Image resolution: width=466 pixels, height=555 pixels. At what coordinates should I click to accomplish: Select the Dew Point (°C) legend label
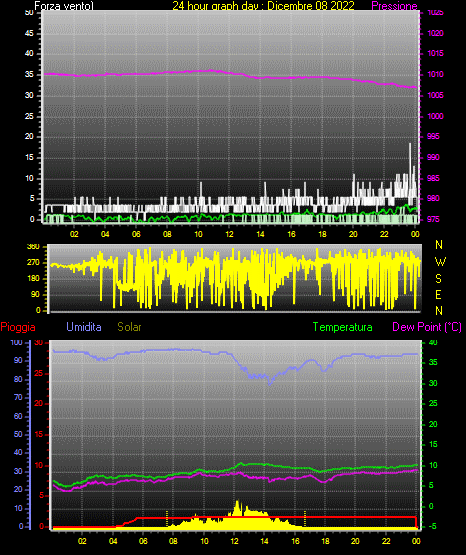pos(427,327)
